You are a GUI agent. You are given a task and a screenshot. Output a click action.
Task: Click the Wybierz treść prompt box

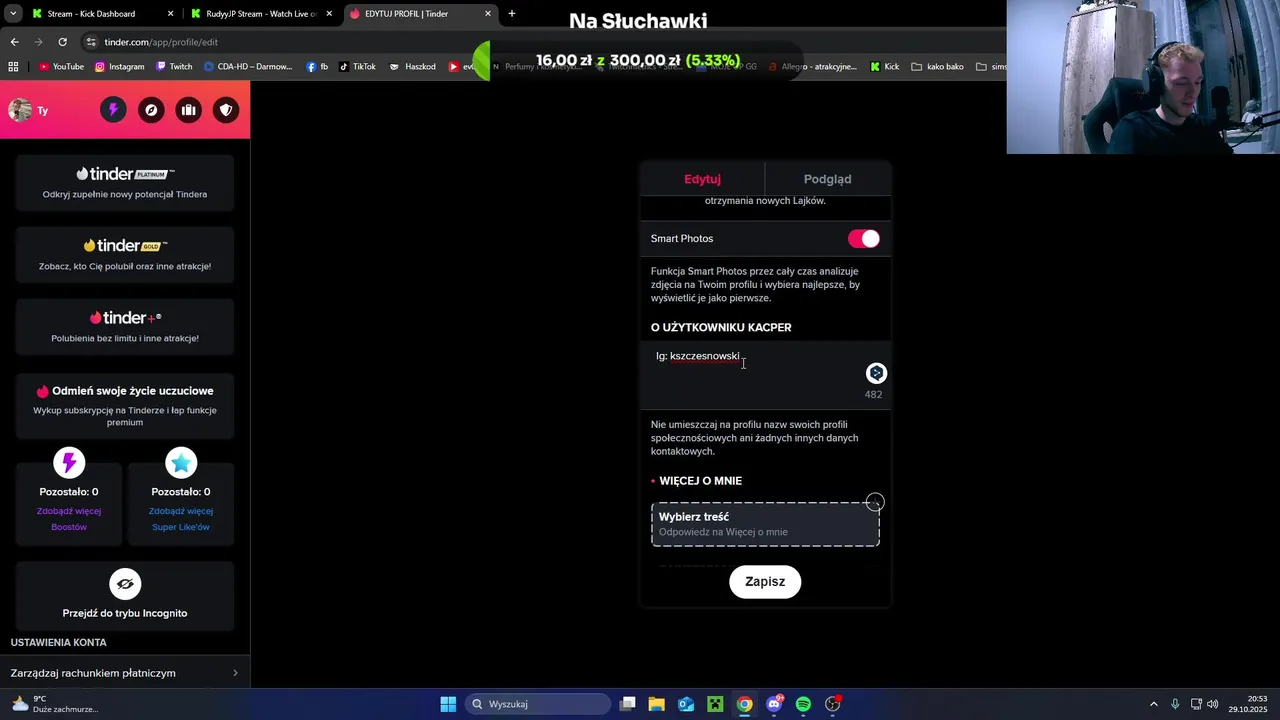(x=765, y=524)
